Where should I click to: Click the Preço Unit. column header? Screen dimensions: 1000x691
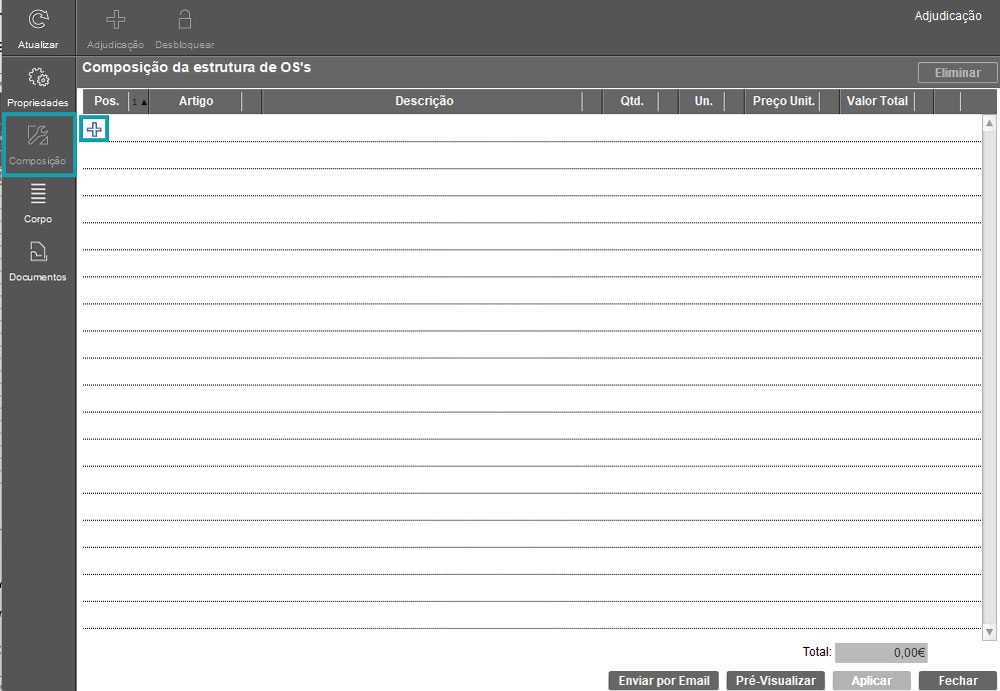pyautogui.click(x=783, y=101)
